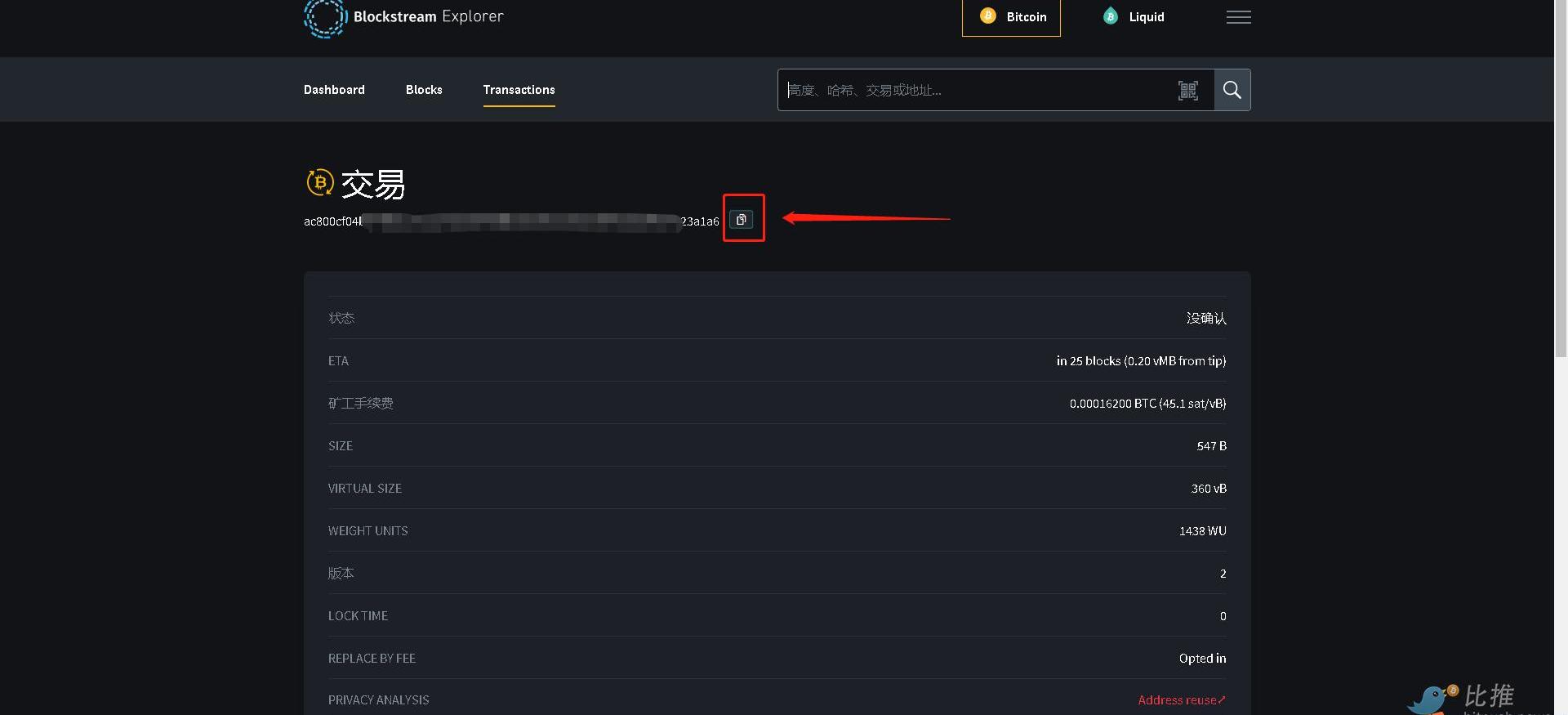The image size is (1568, 715).
Task: Click the blue bird watermark logo
Action: (1431, 699)
